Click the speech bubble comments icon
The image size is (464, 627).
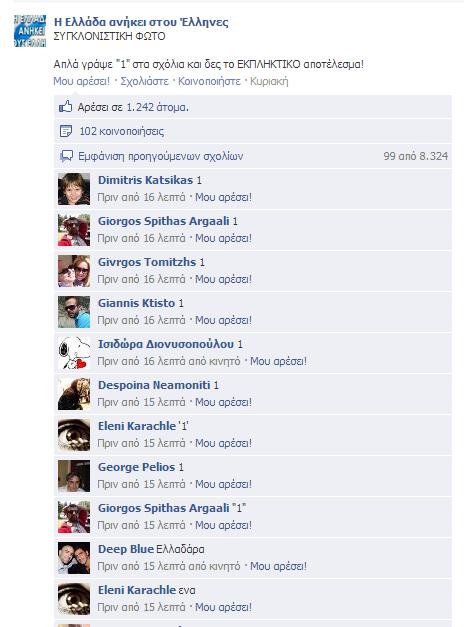[66, 156]
